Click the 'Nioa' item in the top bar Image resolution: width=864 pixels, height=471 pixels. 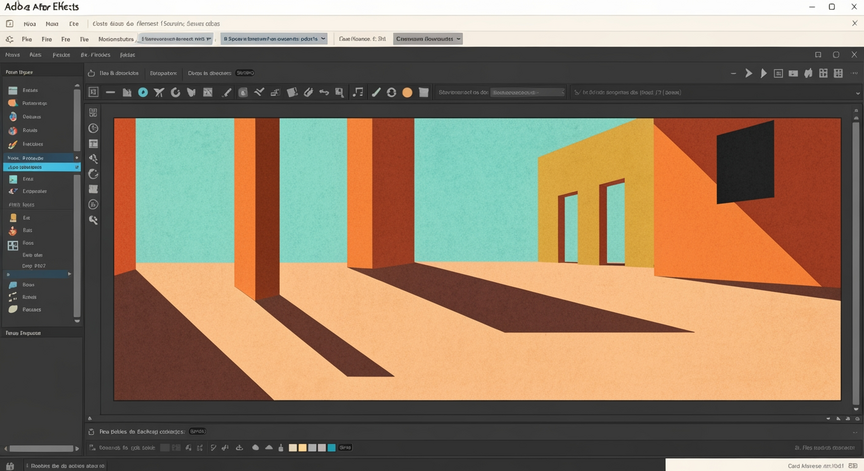click(x=30, y=24)
